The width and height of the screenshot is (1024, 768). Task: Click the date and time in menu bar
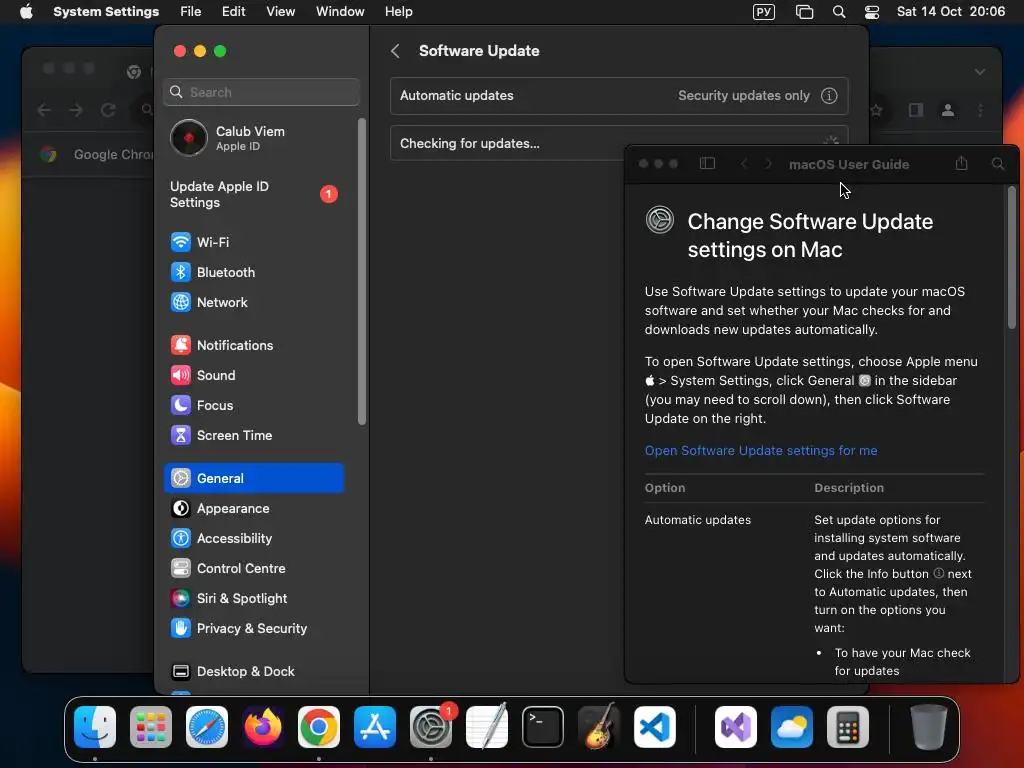coord(951,12)
